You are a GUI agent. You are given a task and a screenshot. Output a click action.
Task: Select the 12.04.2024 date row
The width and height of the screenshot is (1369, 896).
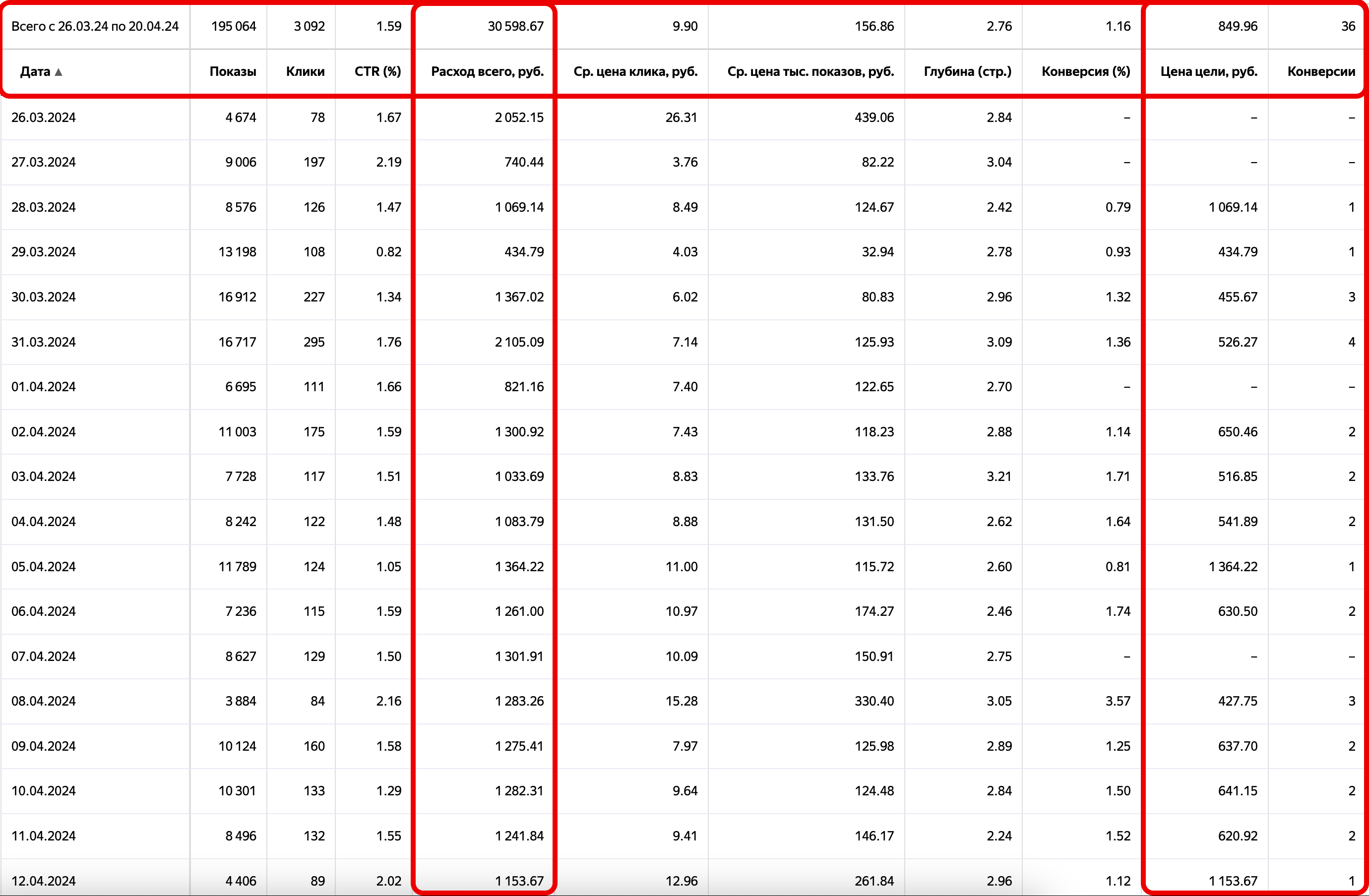pos(44,881)
